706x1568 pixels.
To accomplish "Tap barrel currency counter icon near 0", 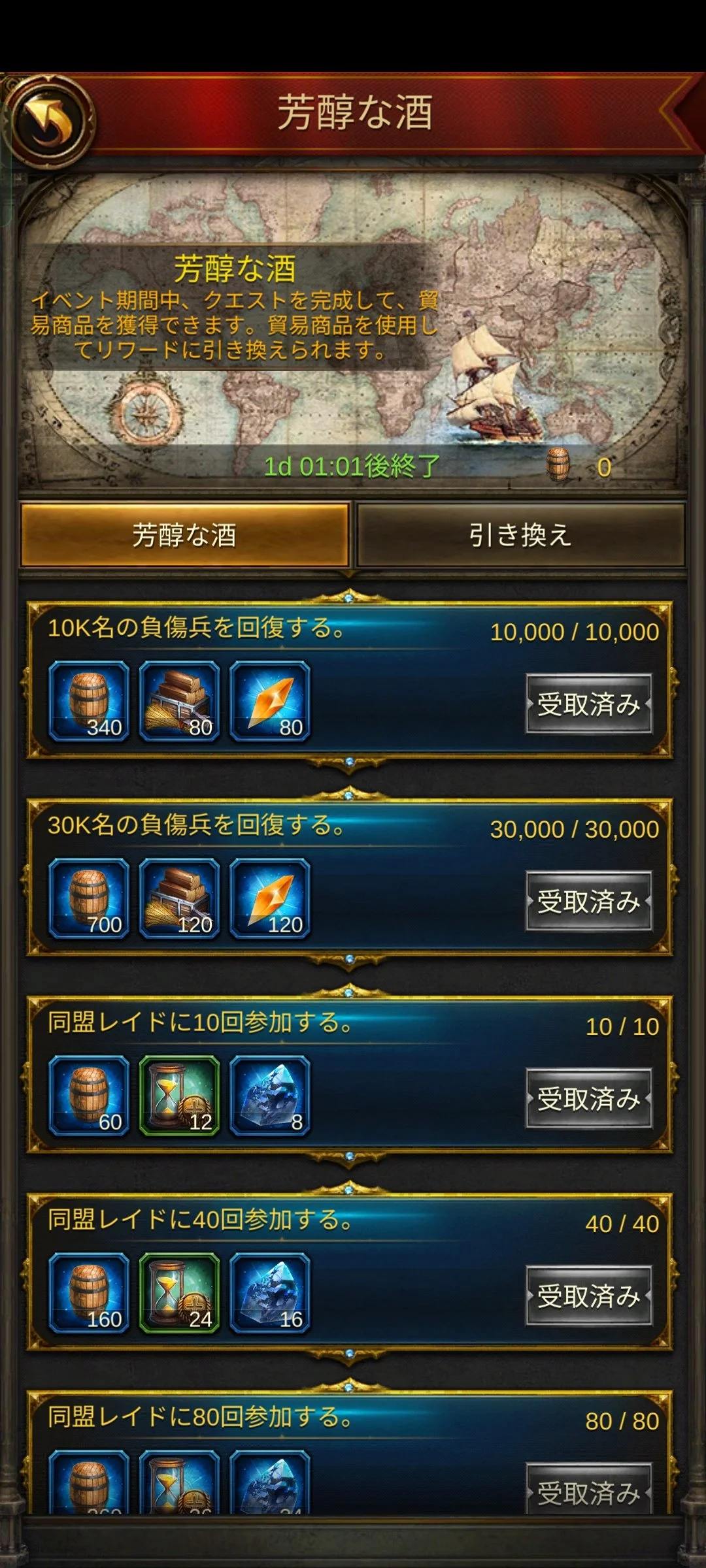I will (558, 465).
